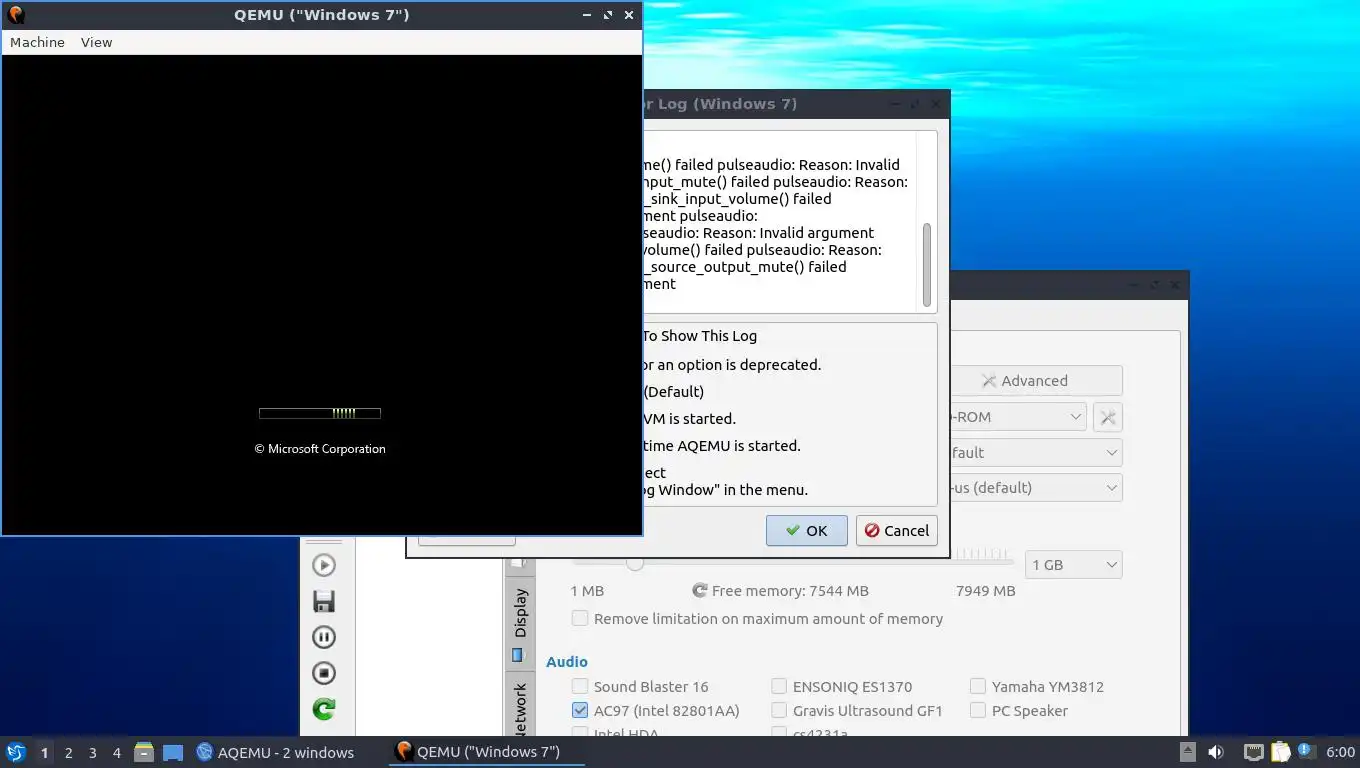The image size is (1360, 768).
Task: Click the tools icon next to the -ROM dropdown
Action: pyautogui.click(x=1108, y=417)
